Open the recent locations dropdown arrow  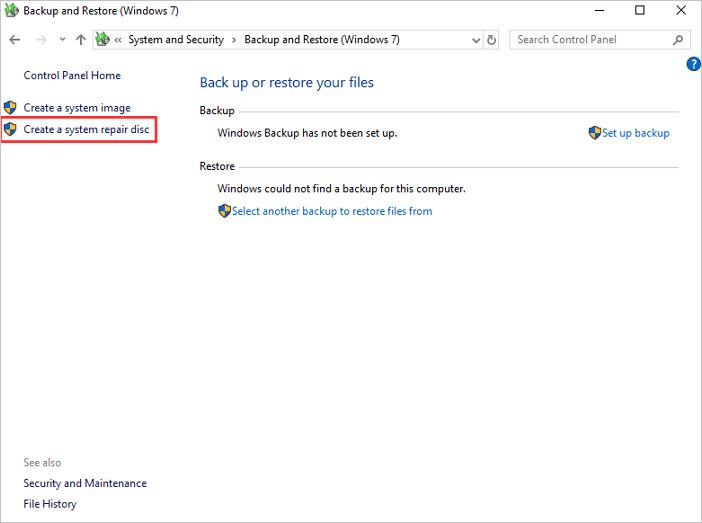[62, 40]
